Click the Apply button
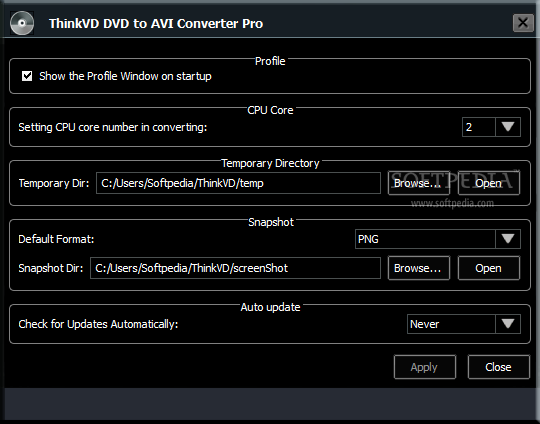 tap(425, 367)
